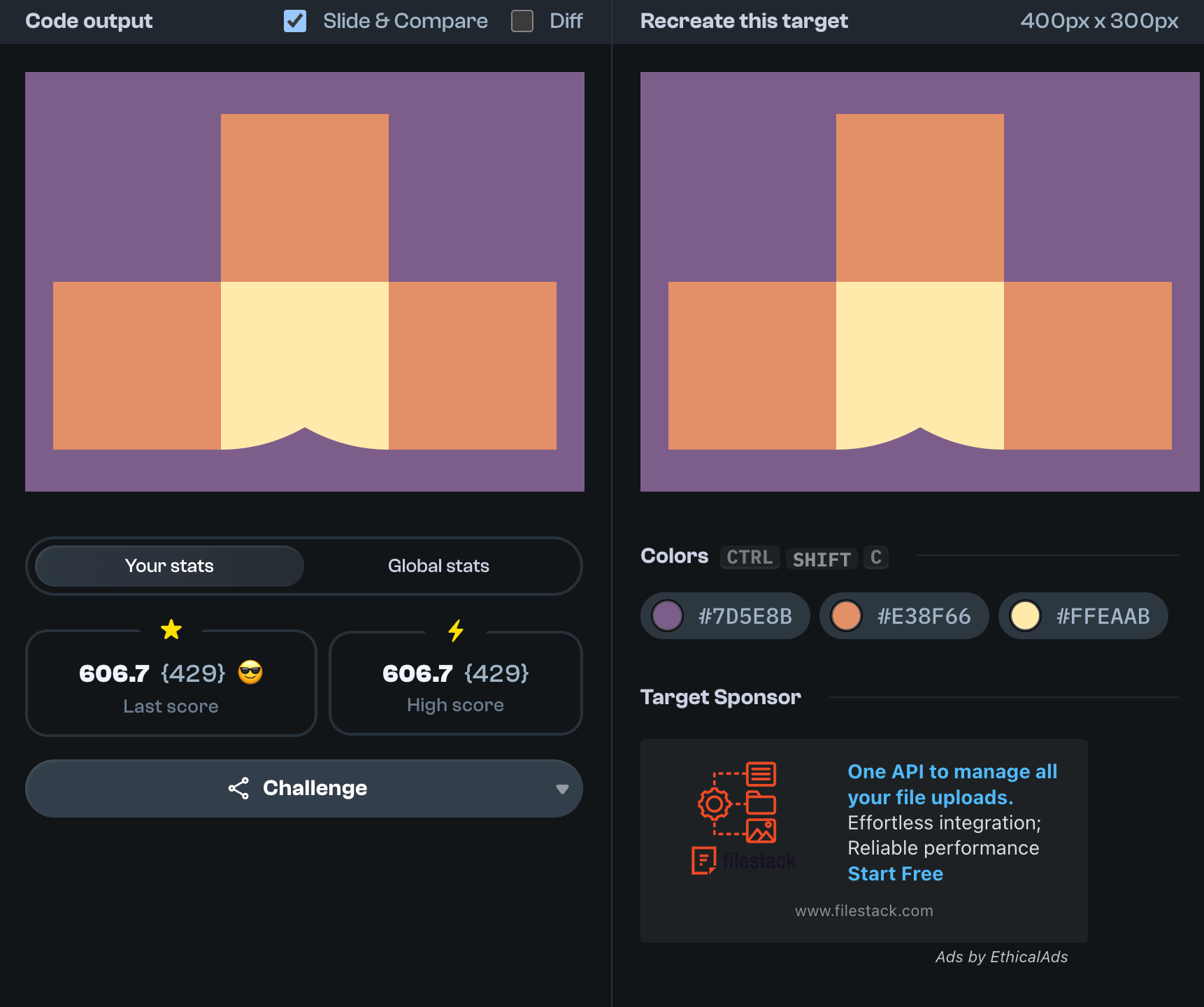This screenshot has height=1007, width=1204.
Task: Click the sunglasses emoji beside last score
Action: (x=250, y=673)
